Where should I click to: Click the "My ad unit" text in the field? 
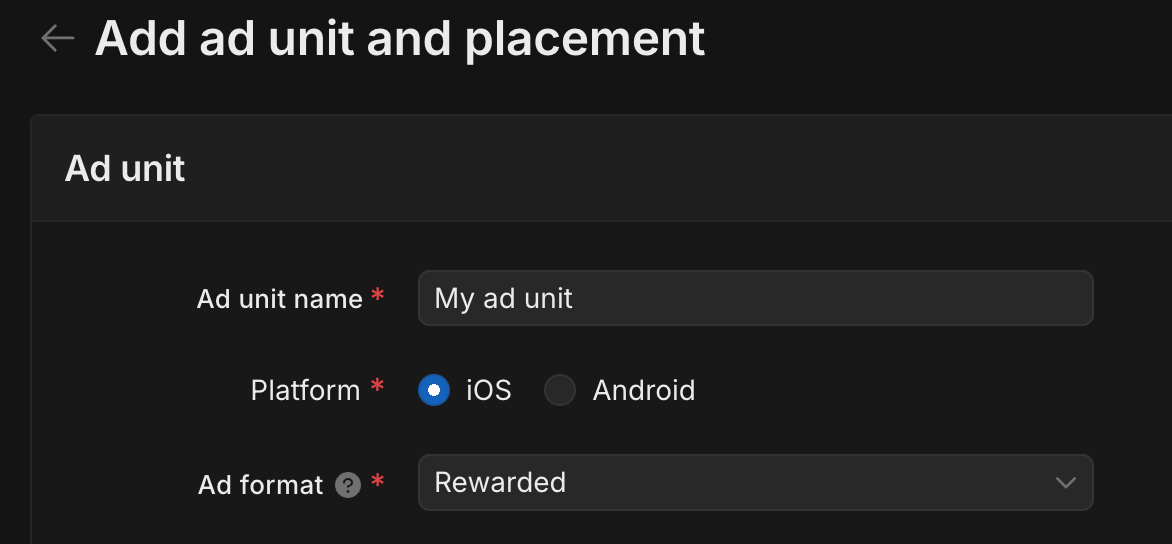[x=503, y=298]
